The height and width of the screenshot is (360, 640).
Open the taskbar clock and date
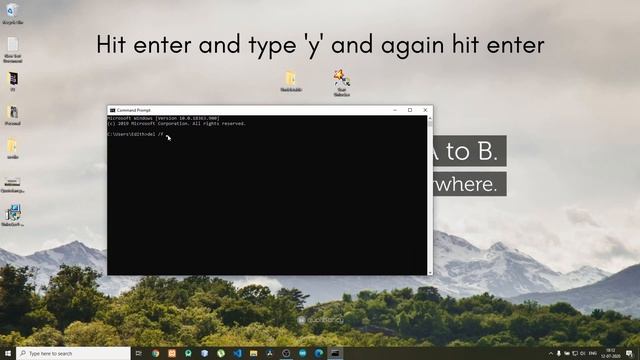[611, 353]
